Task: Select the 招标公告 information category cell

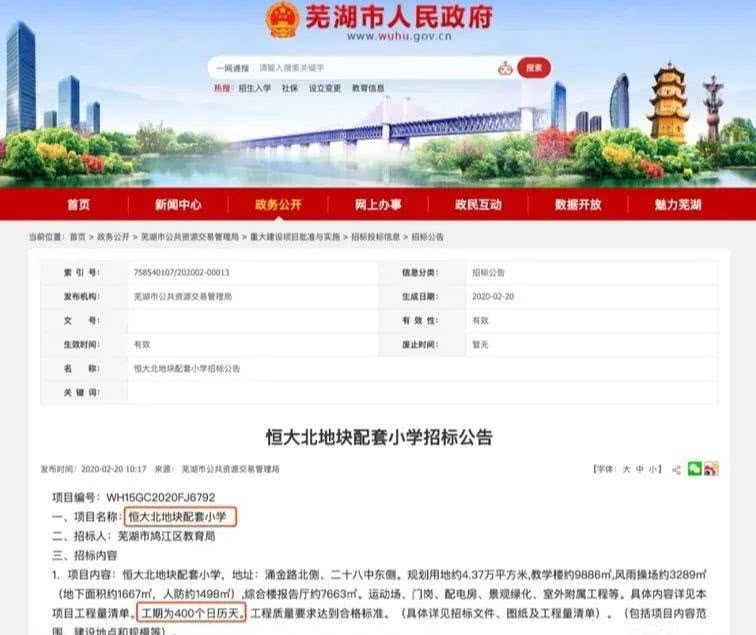Action: [488, 272]
